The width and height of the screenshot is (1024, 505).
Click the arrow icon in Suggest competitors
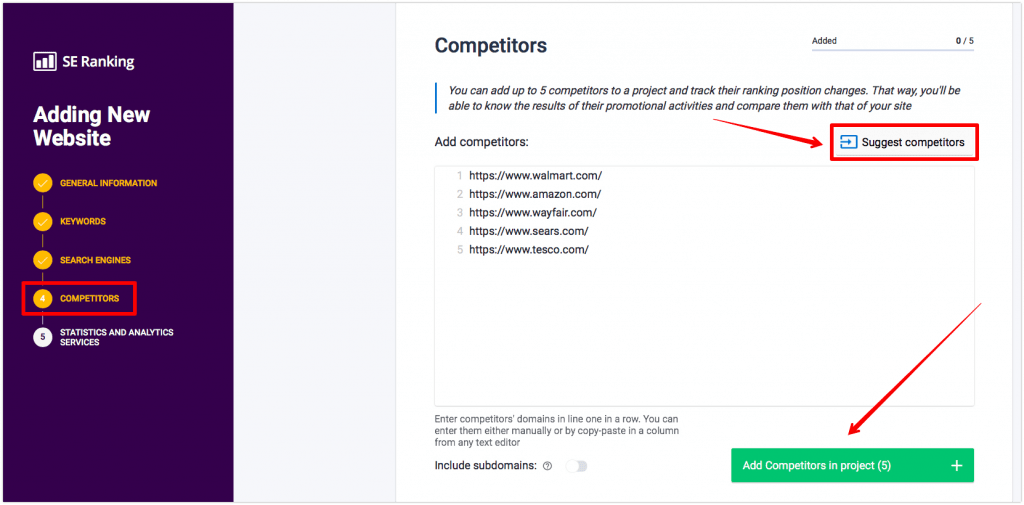848,142
